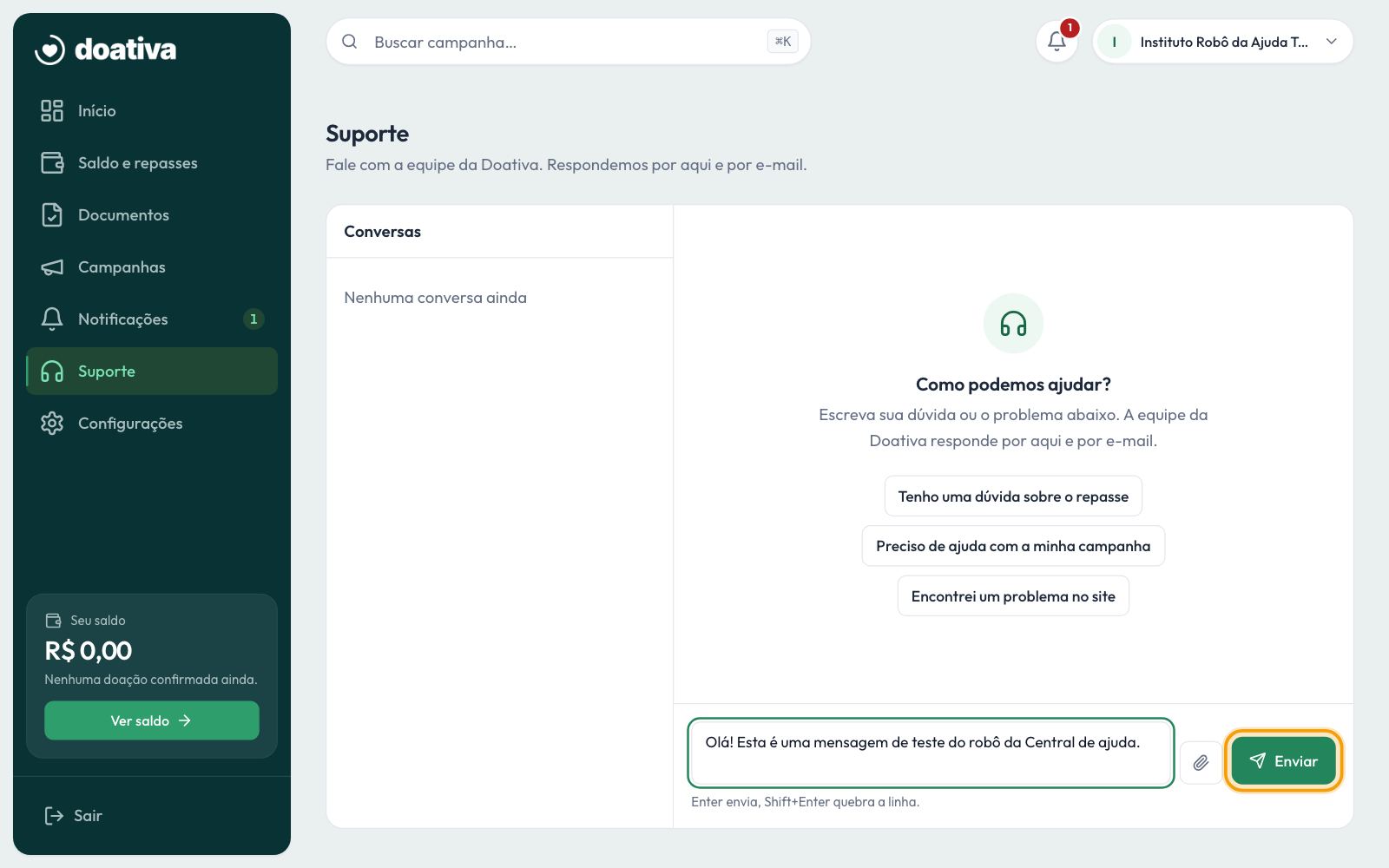Click the Conversas panel header

499,232
